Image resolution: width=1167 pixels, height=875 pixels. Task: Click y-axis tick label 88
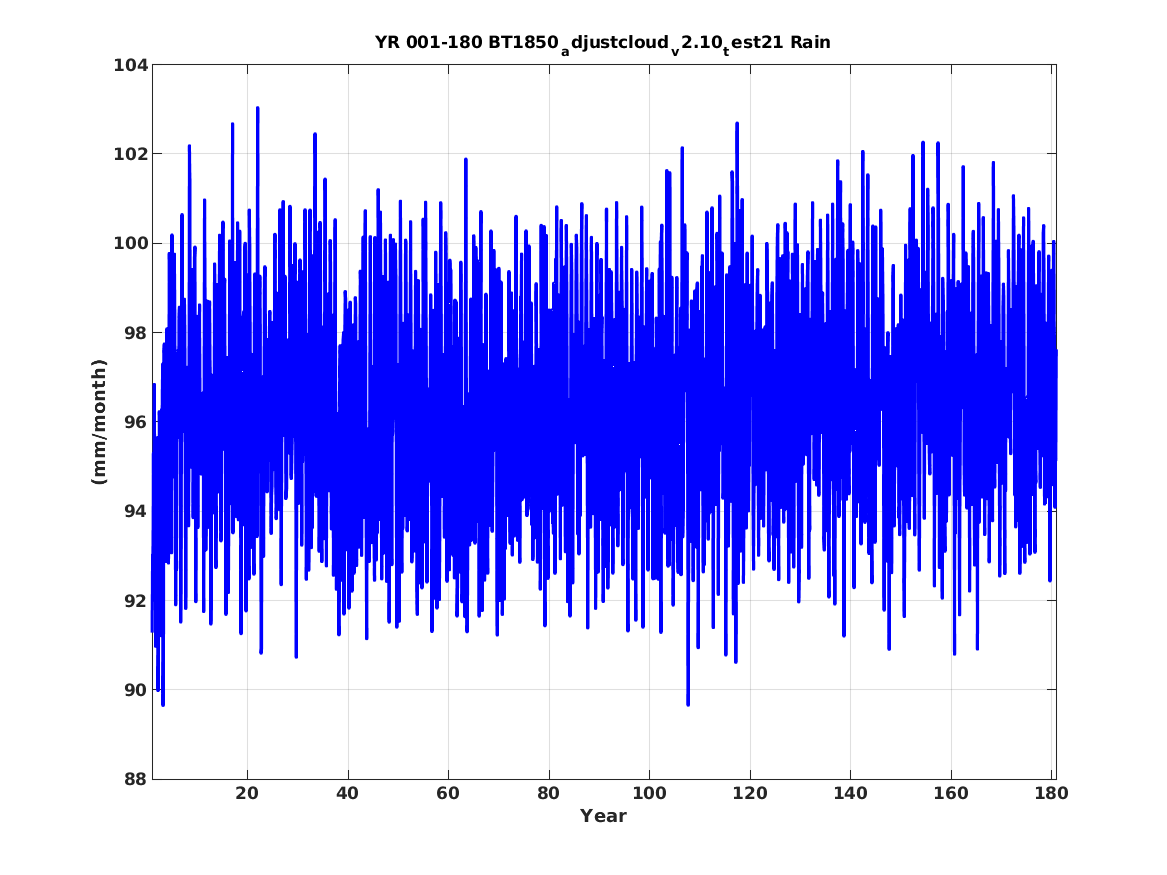pos(136,779)
